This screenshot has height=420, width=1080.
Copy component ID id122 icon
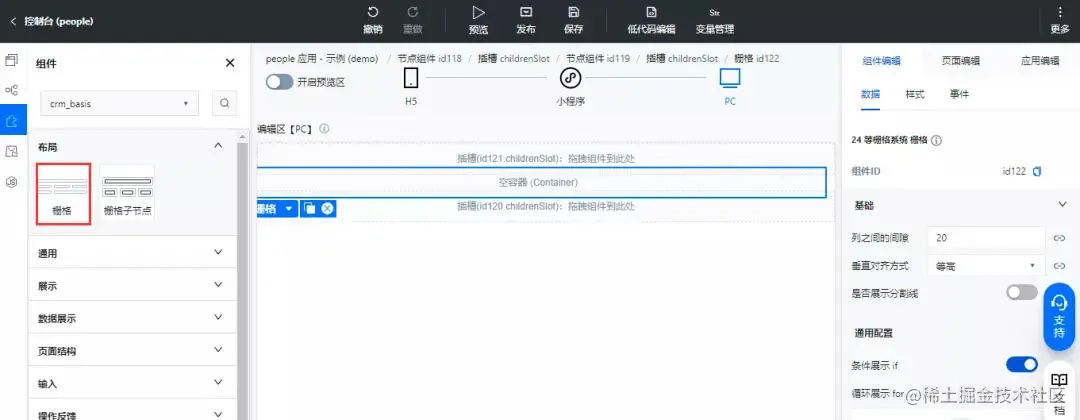tap(1037, 171)
